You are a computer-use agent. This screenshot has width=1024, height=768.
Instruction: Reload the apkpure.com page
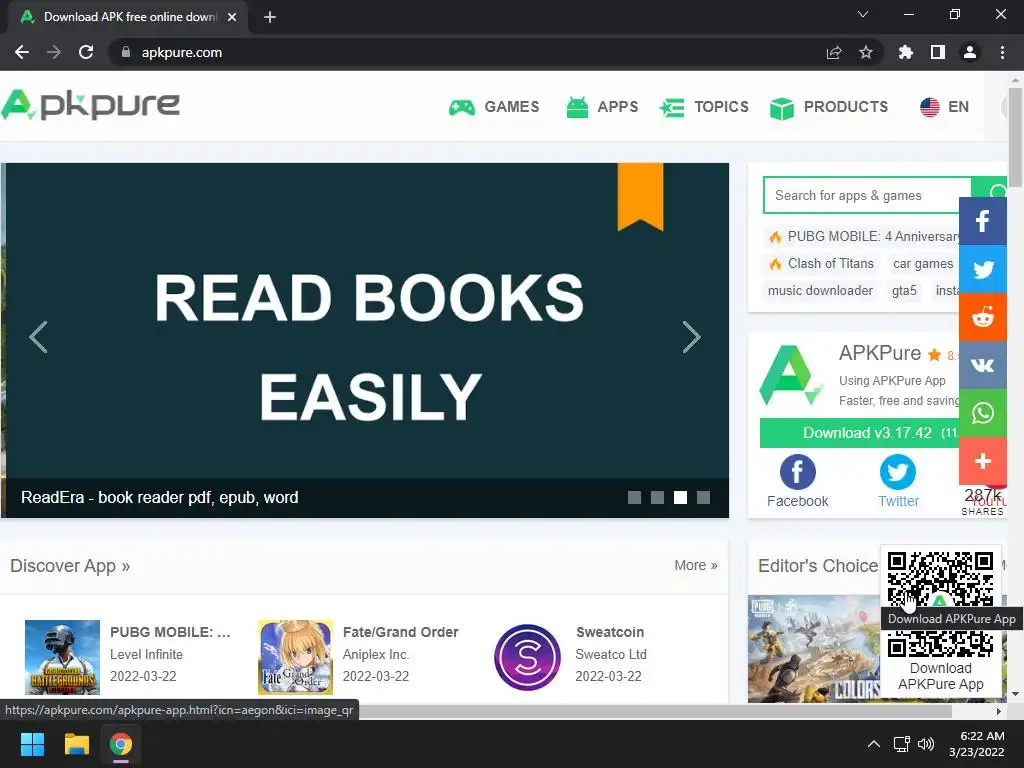click(86, 52)
